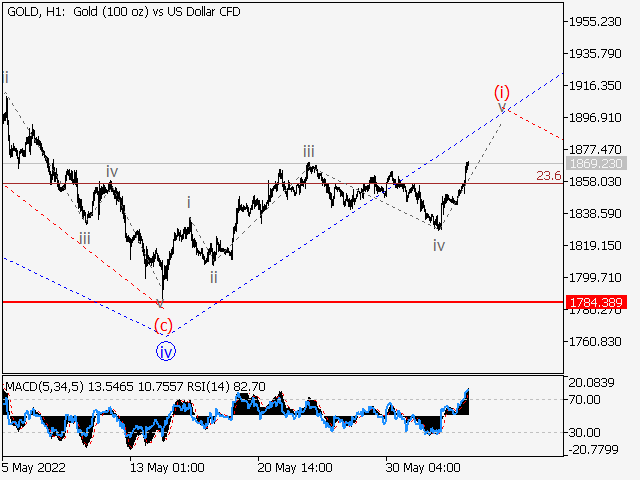The image size is (640, 480).
Task: Select the 1838.590 price axis value
Action: [595, 213]
